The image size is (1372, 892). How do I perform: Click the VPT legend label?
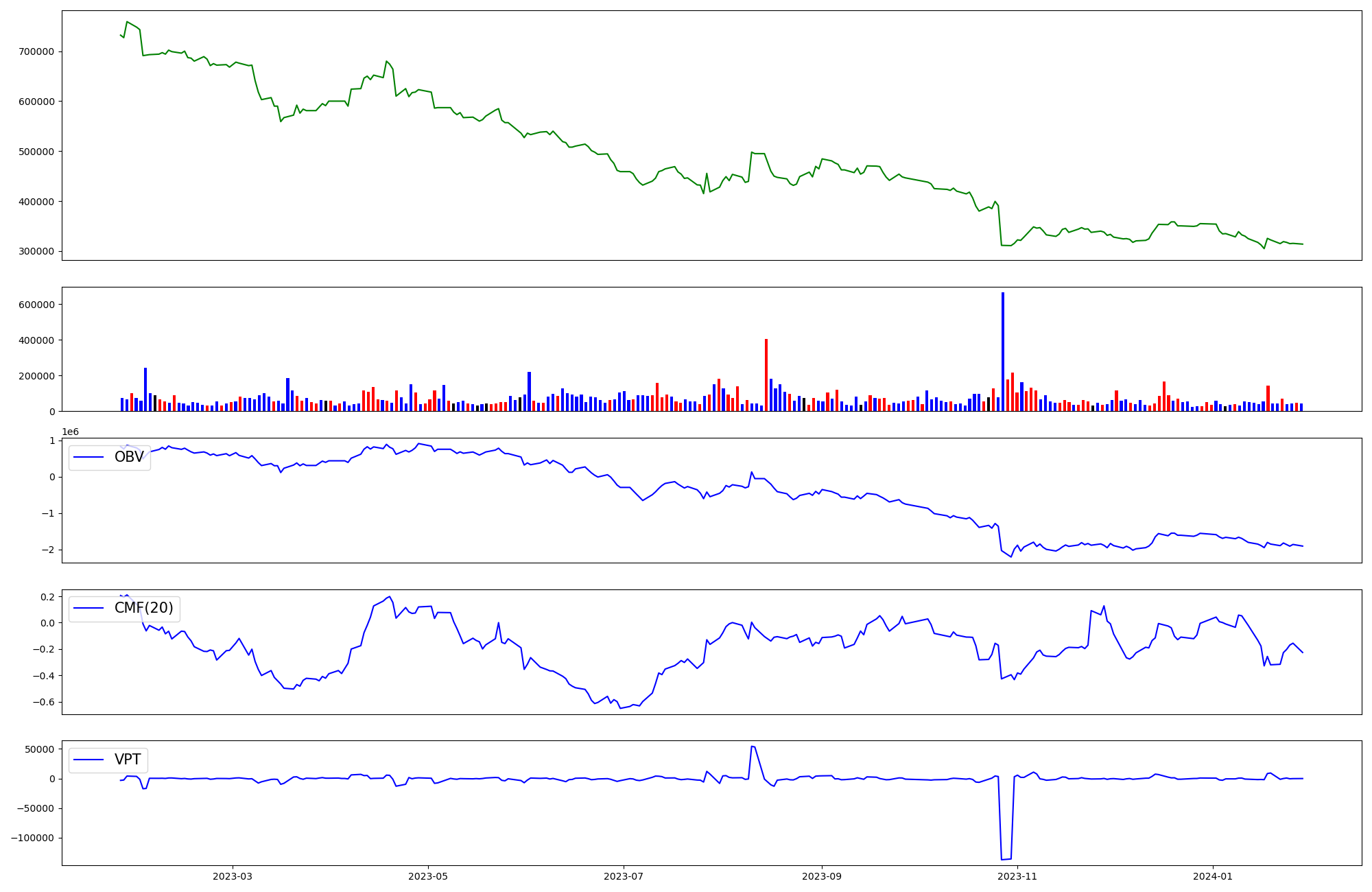pos(128,760)
